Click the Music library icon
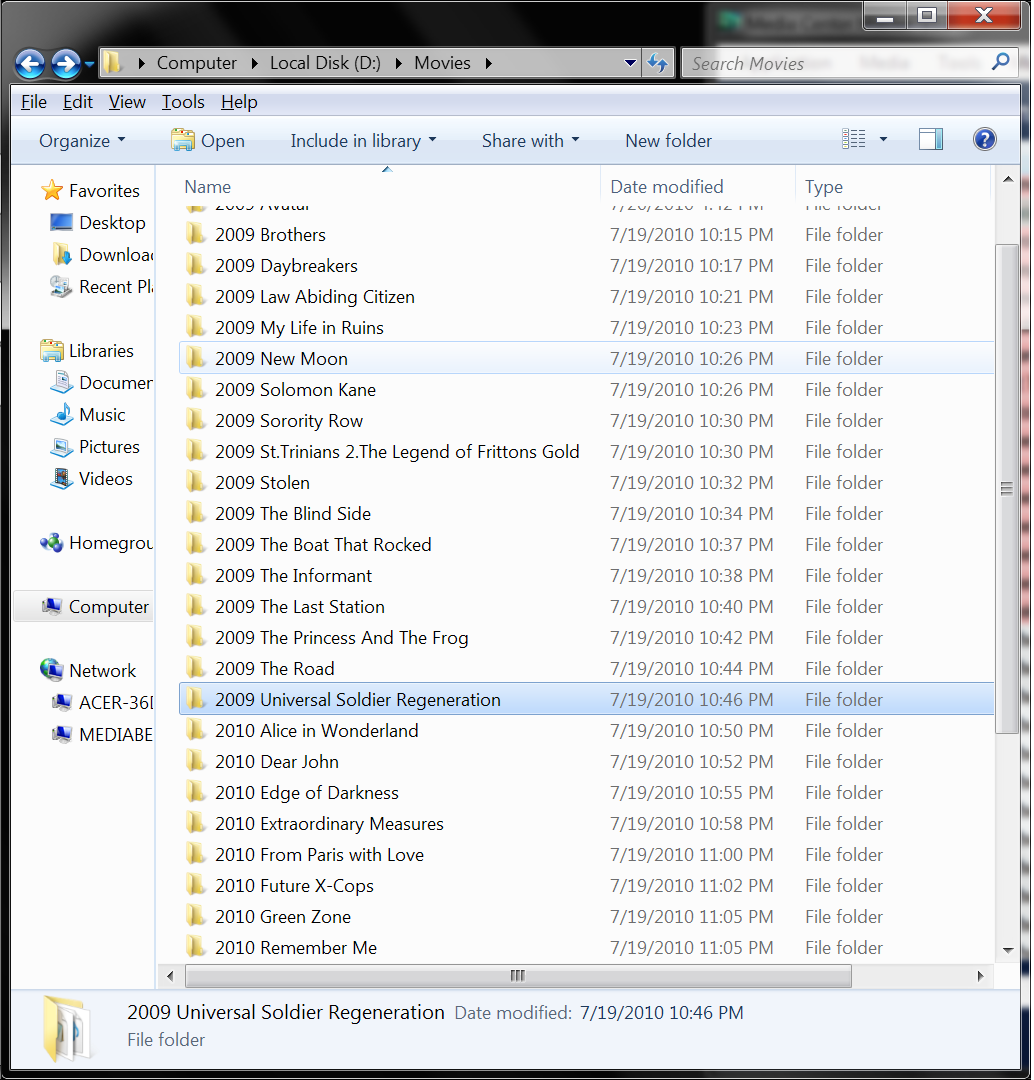This screenshot has width=1034, height=1080. (x=61, y=415)
